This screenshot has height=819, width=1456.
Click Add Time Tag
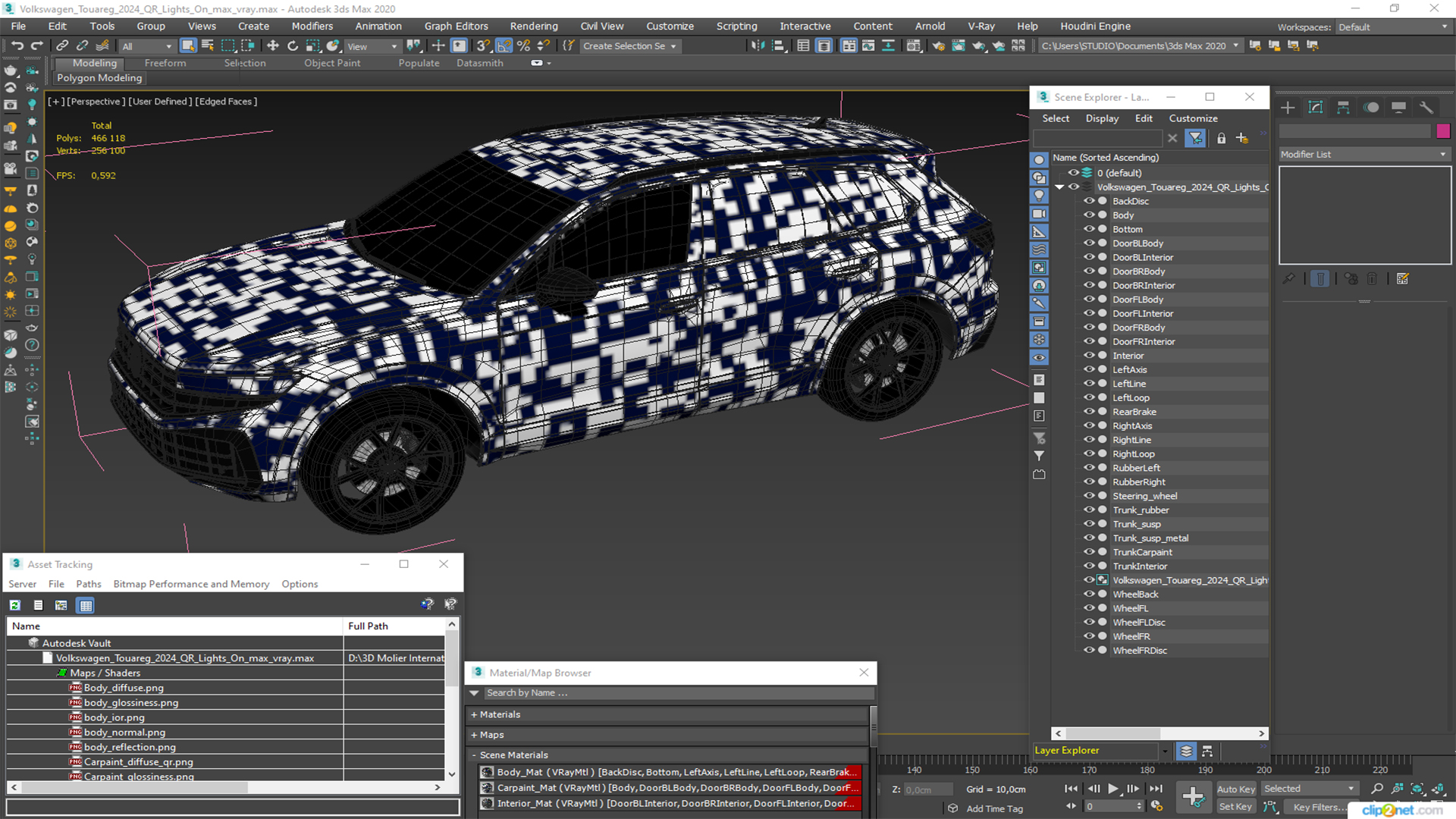(x=994, y=808)
